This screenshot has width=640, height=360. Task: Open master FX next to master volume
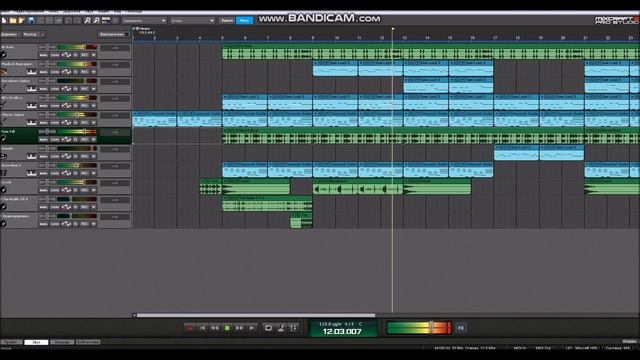(x=461, y=328)
